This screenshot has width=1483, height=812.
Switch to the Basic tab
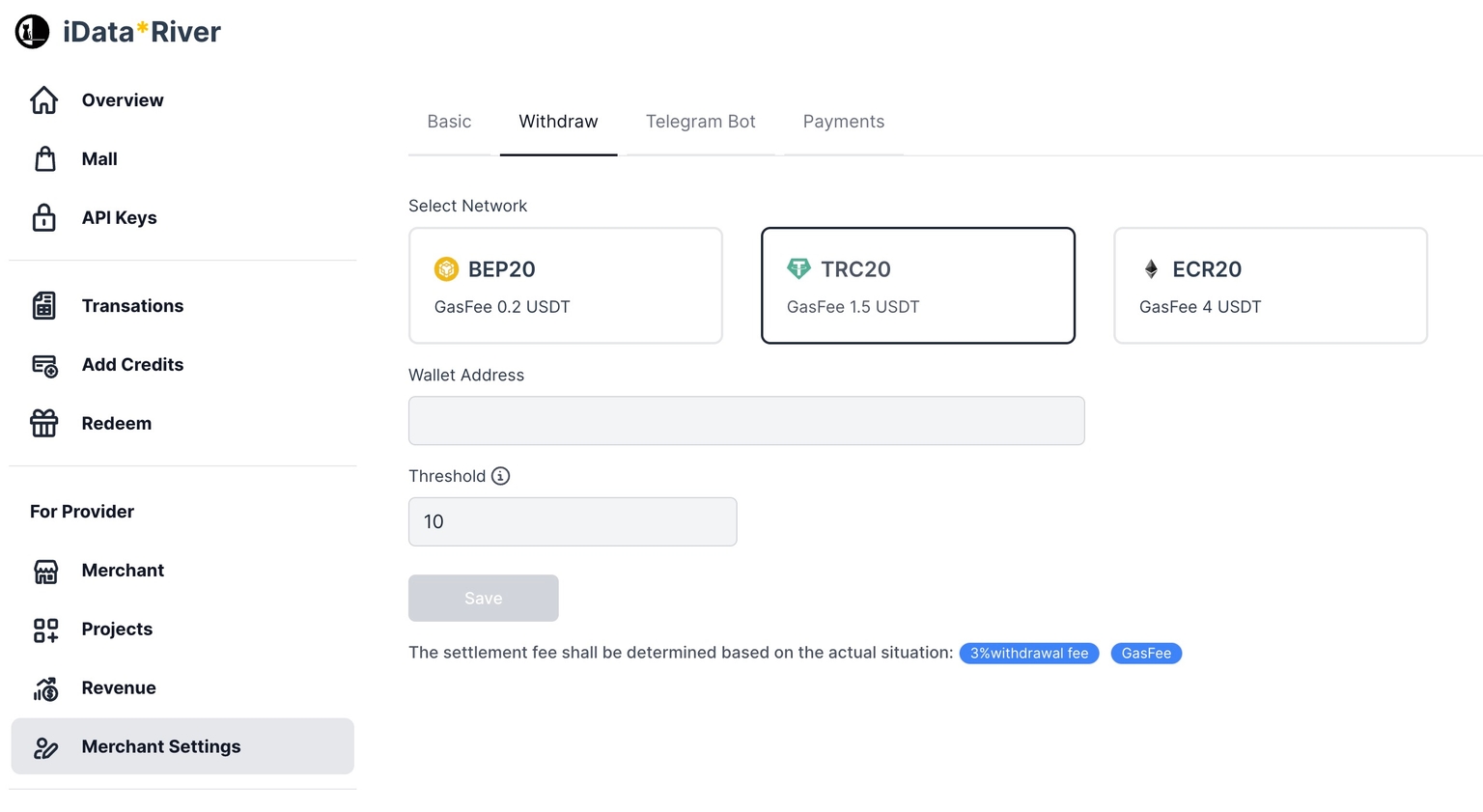tap(449, 122)
